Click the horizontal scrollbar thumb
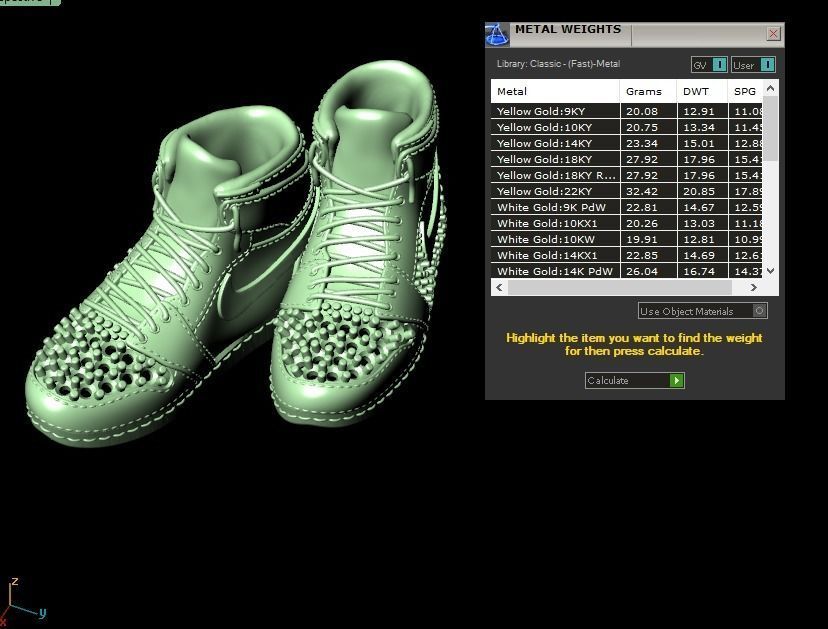828x629 pixels. pos(620,287)
